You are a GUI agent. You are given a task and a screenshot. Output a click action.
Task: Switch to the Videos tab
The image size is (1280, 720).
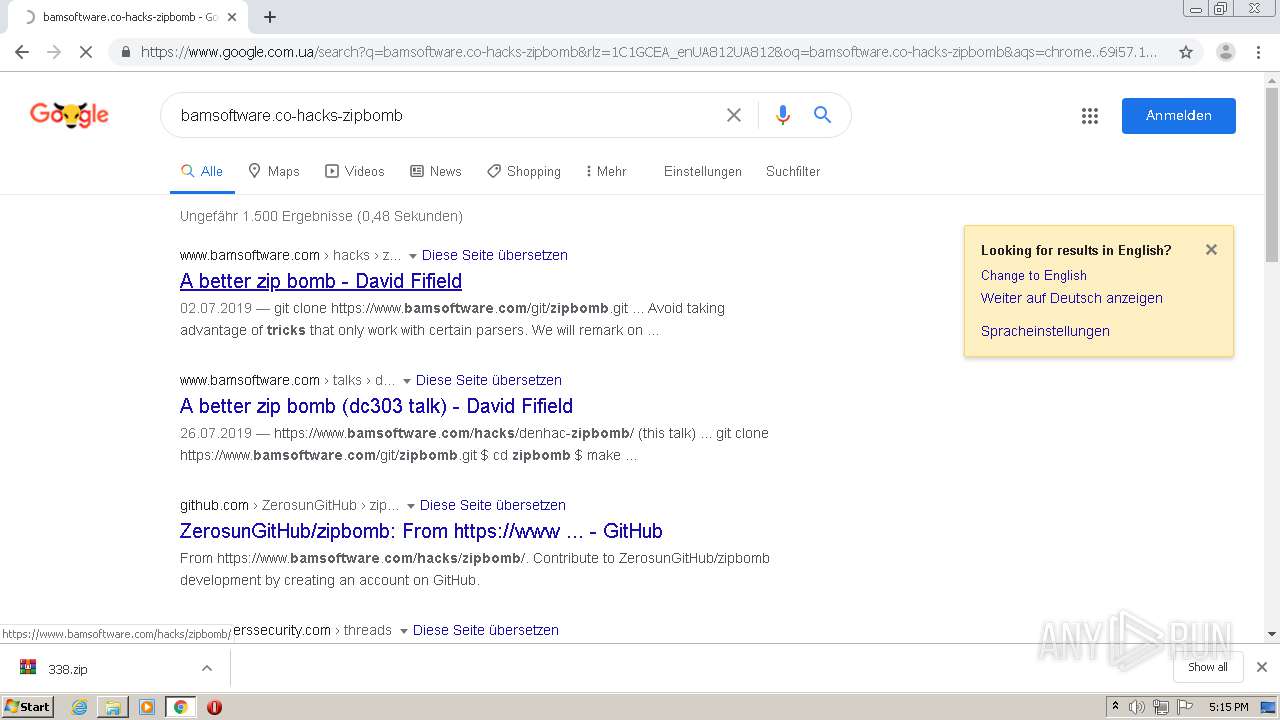click(x=355, y=171)
